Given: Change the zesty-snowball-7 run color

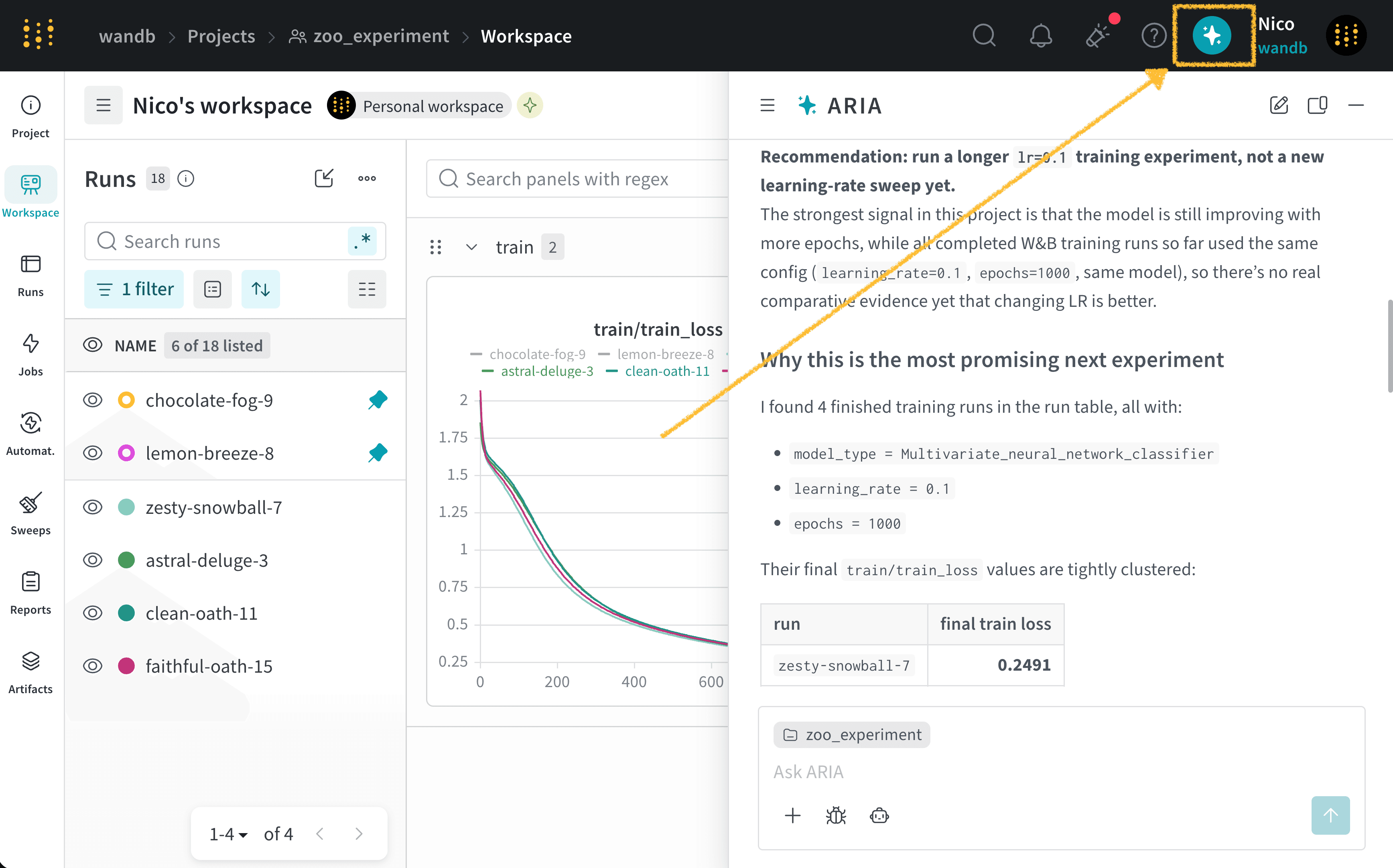Looking at the screenshot, I should (126, 507).
